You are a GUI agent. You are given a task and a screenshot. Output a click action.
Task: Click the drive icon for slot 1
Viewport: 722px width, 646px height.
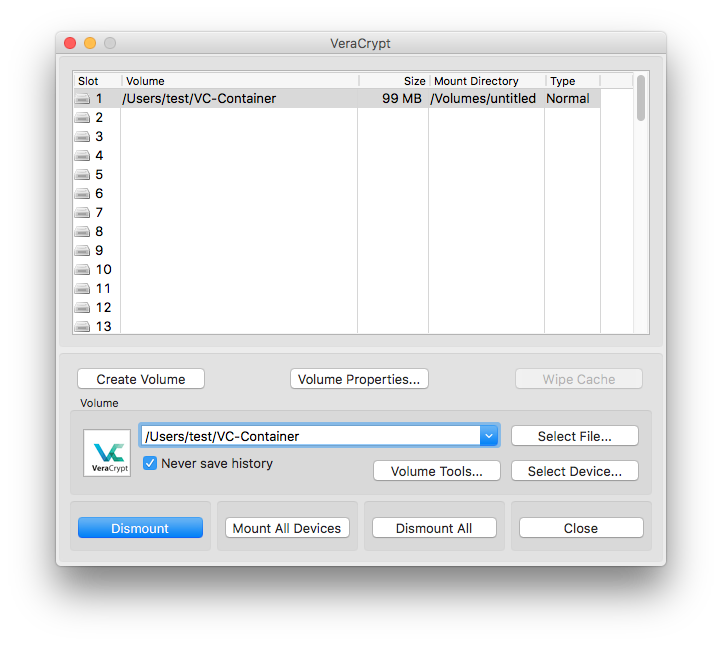point(82,99)
